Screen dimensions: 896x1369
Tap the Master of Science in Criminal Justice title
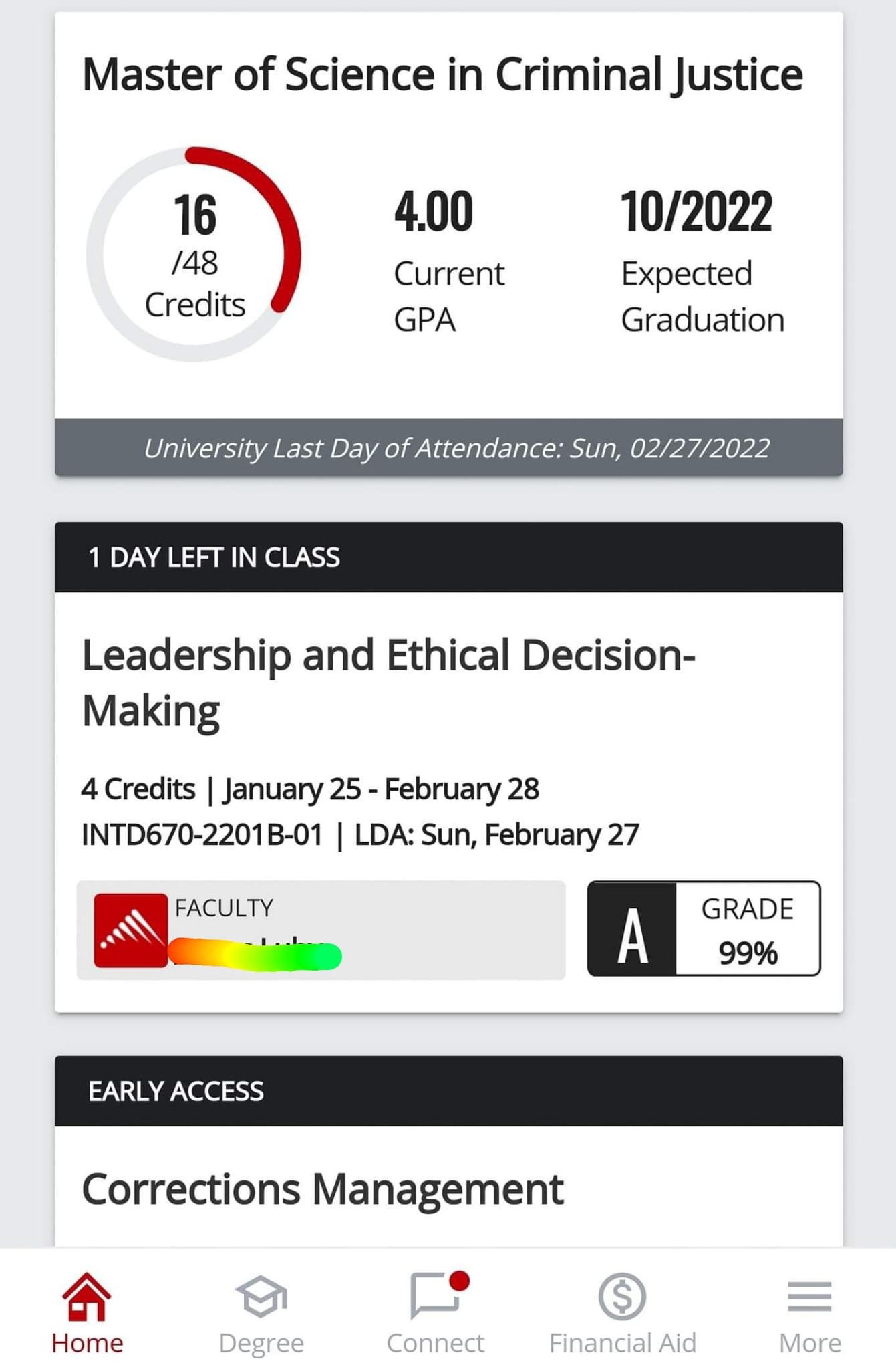point(442,74)
